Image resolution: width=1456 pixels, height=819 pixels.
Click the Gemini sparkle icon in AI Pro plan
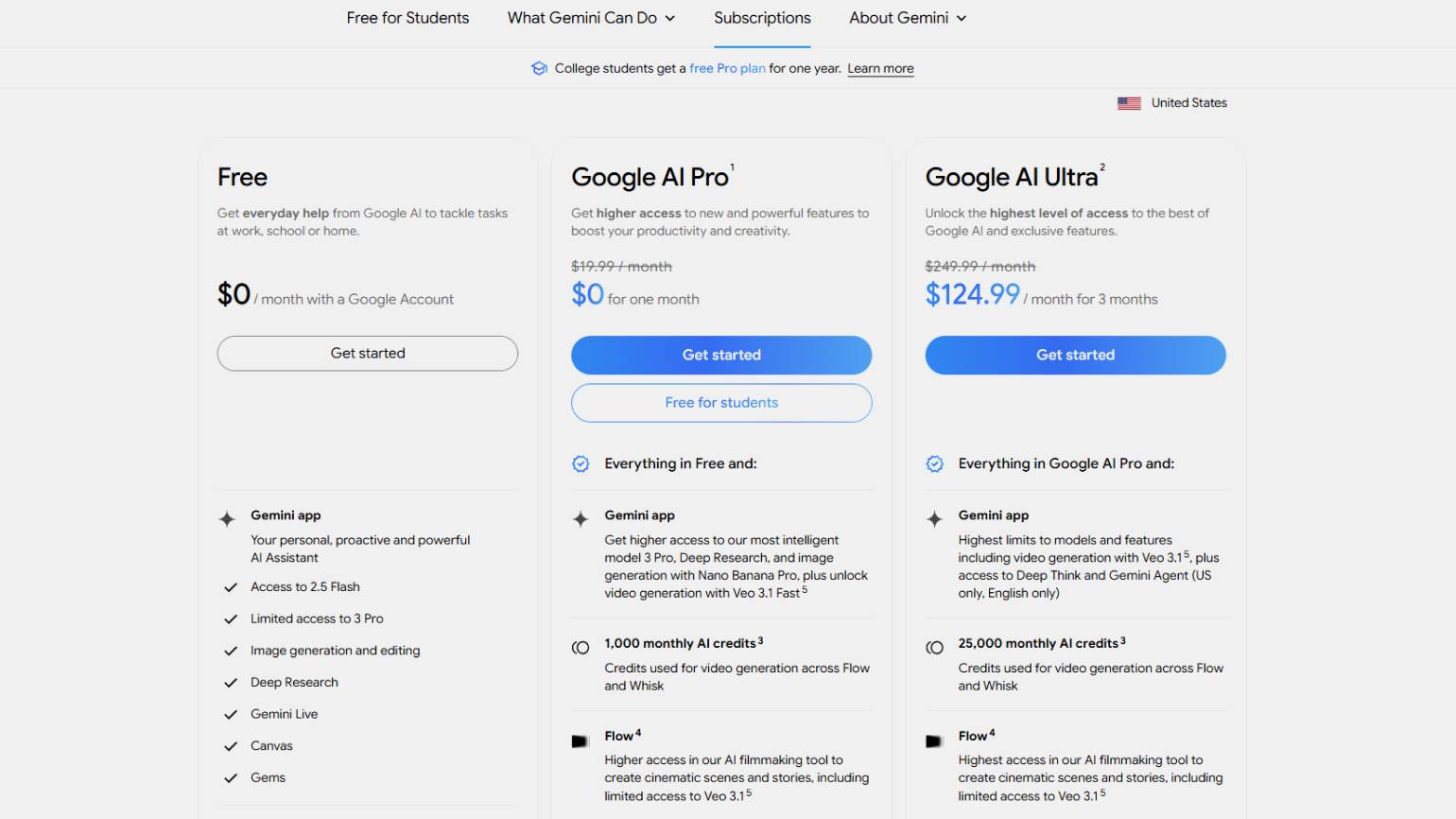581,518
